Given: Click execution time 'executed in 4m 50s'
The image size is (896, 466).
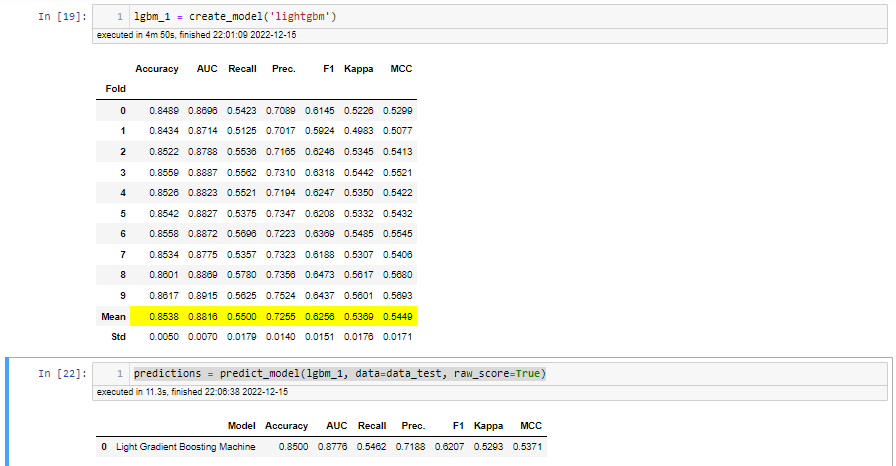Looking at the screenshot, I should tap(196, 35).
